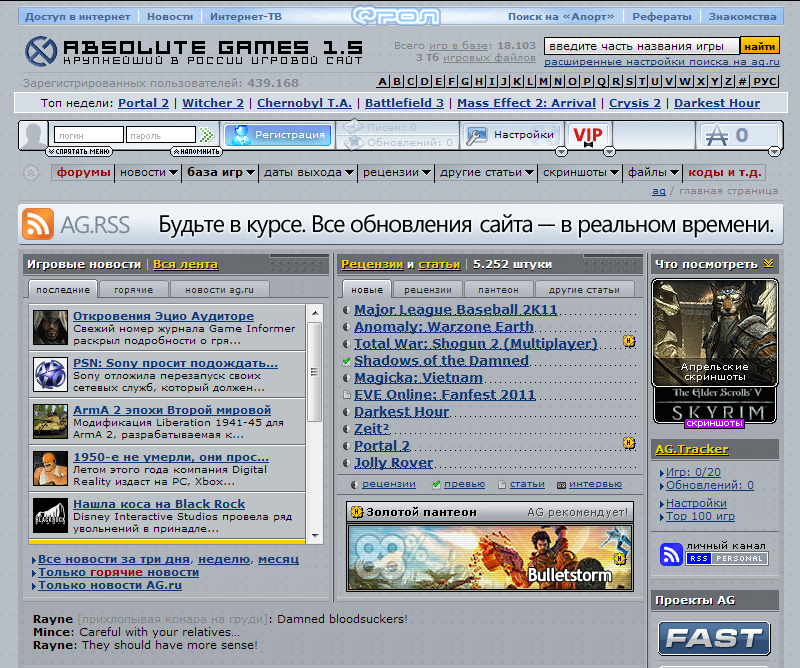The height and width of the screenshot is (668, 800).
Task: Open the форумы menu item
Action: [83, 172]
